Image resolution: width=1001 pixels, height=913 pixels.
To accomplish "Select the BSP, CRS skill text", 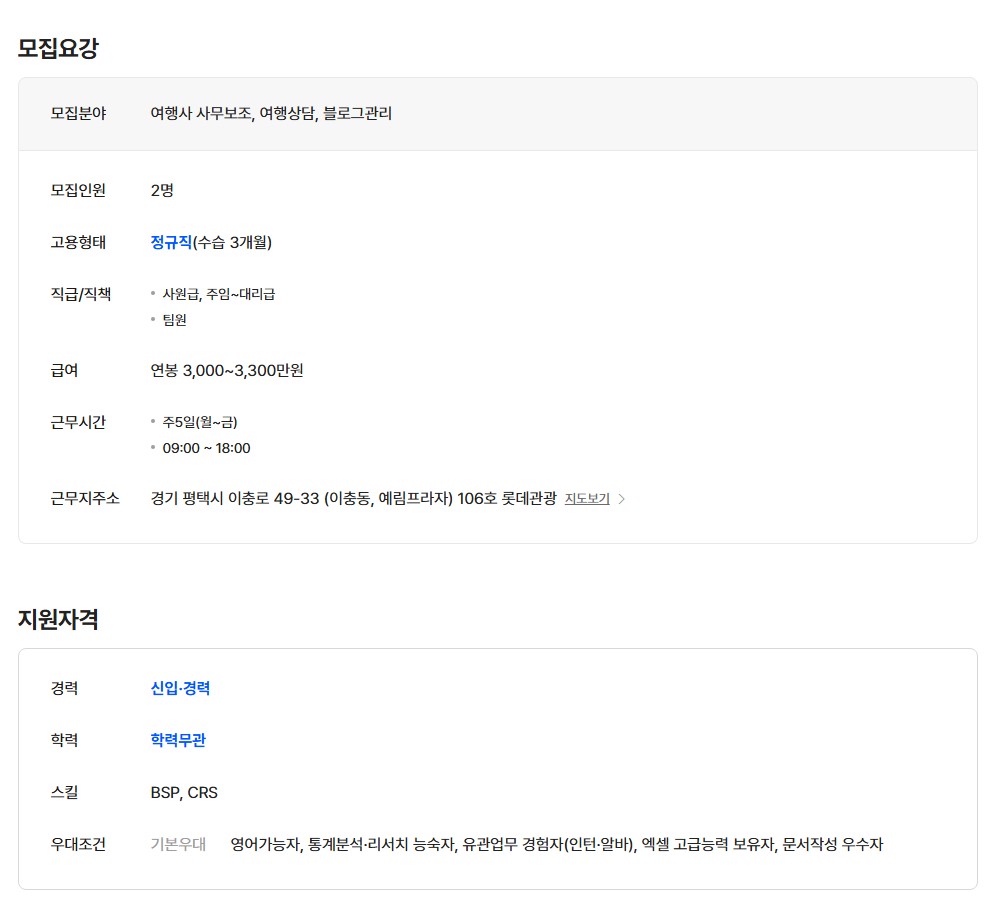I will click(184, 792).
